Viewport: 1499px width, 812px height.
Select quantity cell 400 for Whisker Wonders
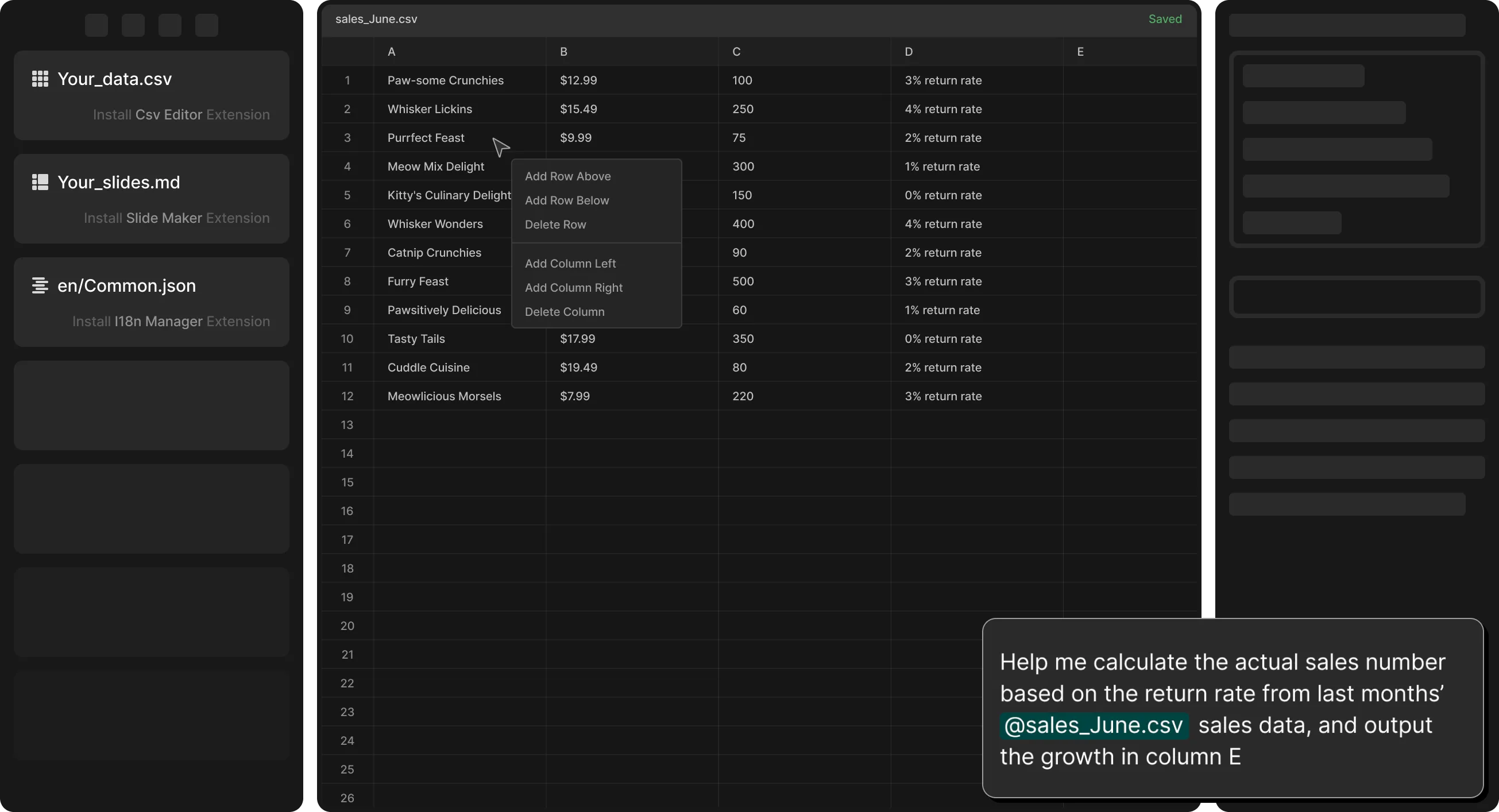tap(804, 224)
